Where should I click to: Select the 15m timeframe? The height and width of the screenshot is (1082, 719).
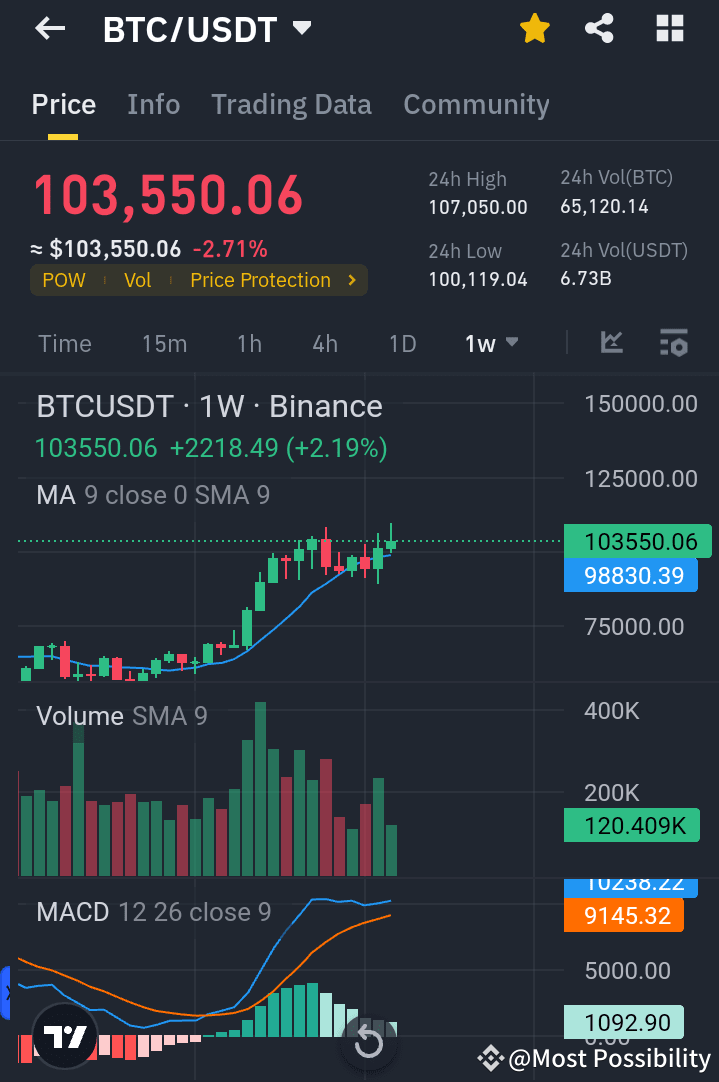pos(164,344)
